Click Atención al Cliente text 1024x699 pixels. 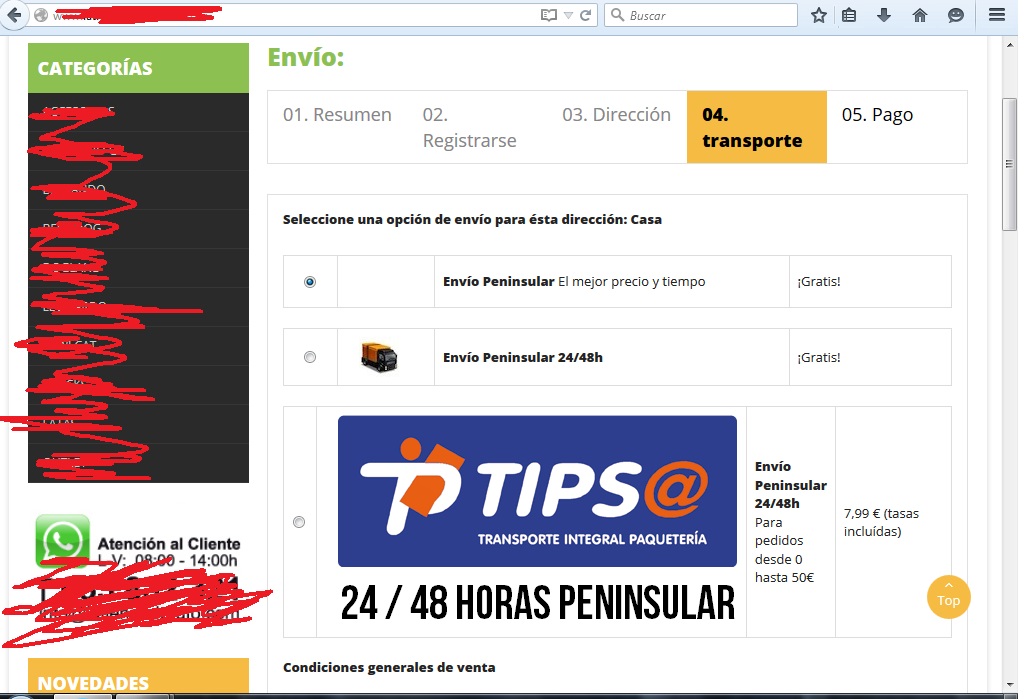click(x=169, y=544)
